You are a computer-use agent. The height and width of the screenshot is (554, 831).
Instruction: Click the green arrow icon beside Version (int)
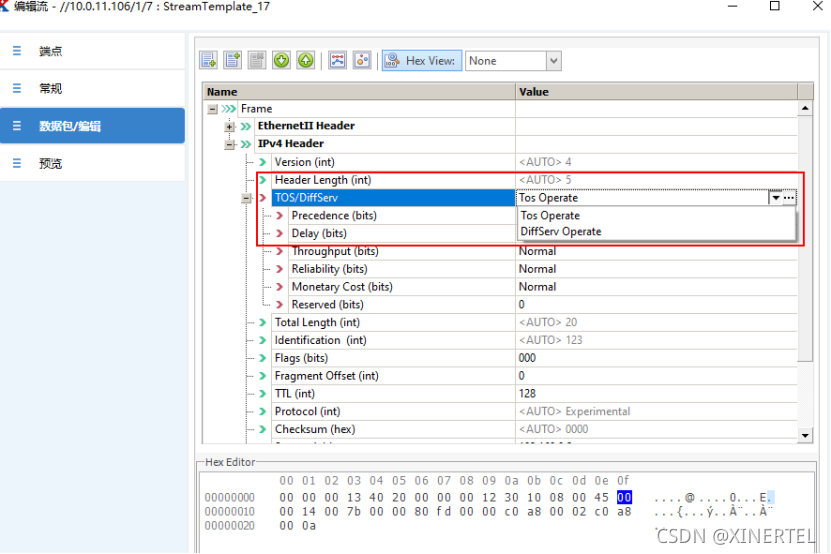[263, 162]
